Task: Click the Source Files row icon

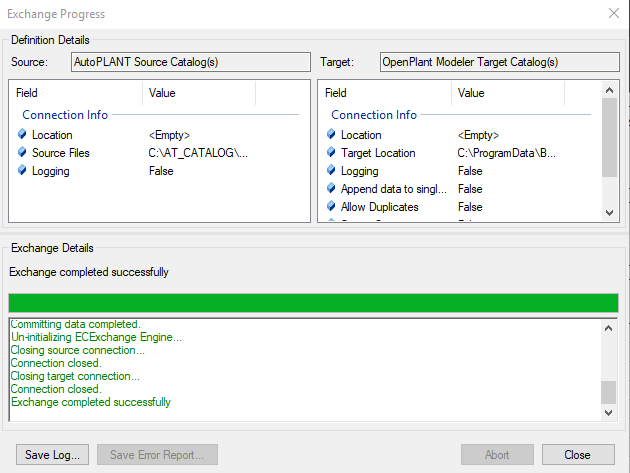Action: pos(22,152)
